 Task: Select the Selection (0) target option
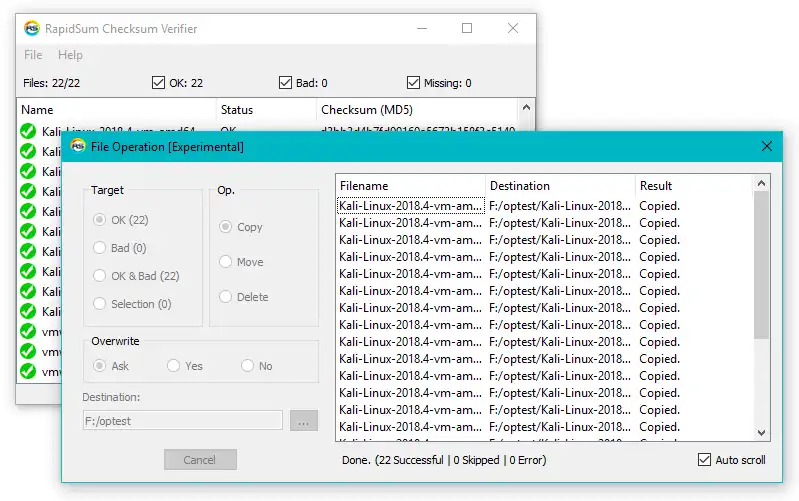[99, 304]
